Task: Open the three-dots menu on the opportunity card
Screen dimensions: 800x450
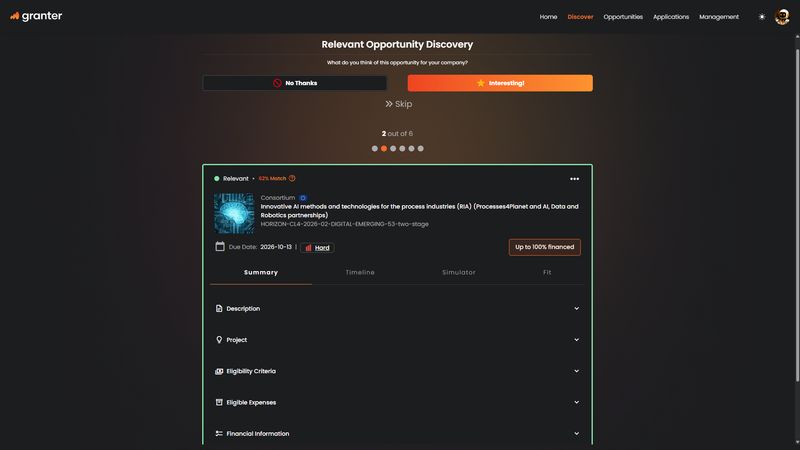Action: [574, 179]
